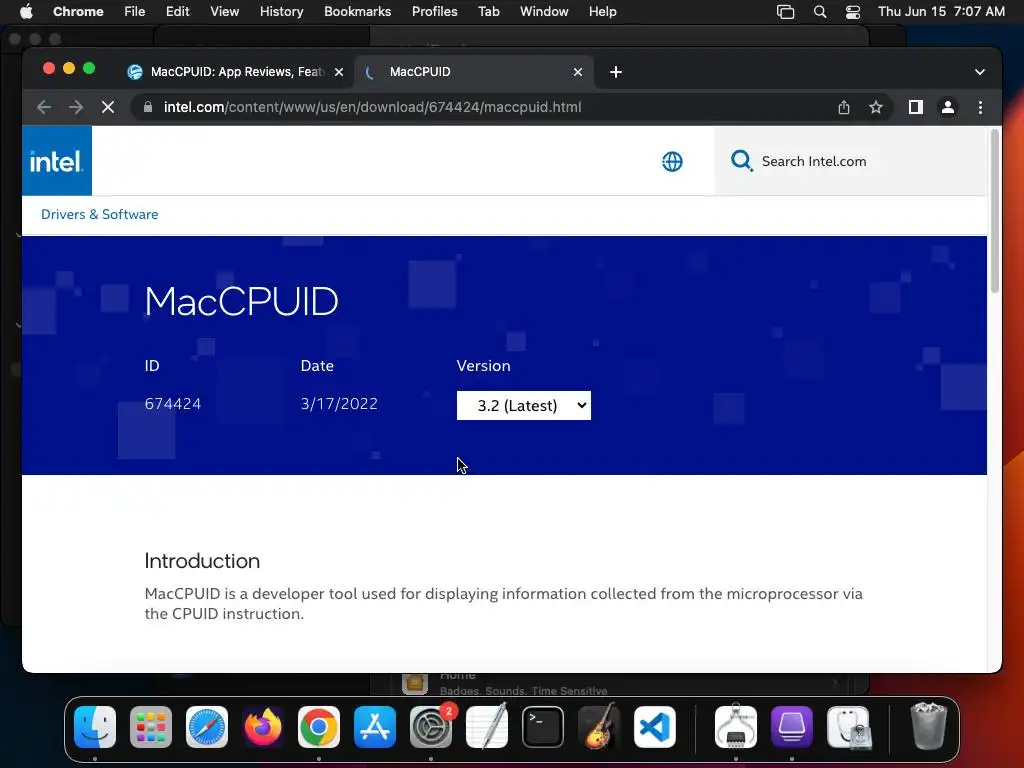Open Trash from the Dock
This screenshot has width=1024, height=768.
coord(928,726)
